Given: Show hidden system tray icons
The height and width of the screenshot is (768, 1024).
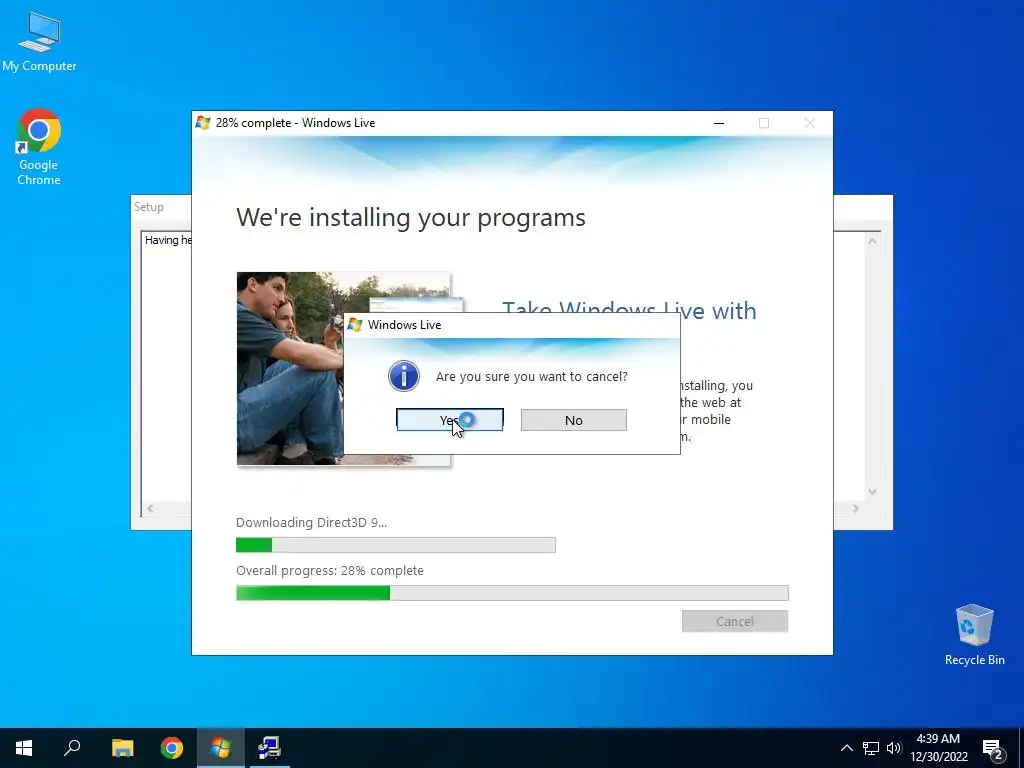Looking at the screenshot, I should (846, 748).
